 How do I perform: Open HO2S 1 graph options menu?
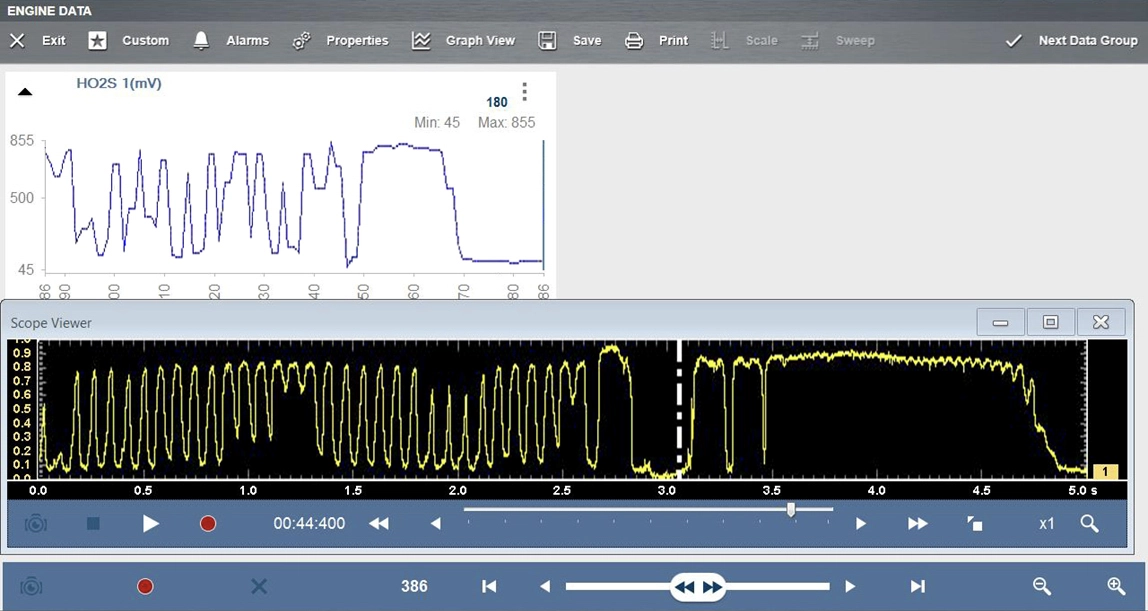click(524, 93)
